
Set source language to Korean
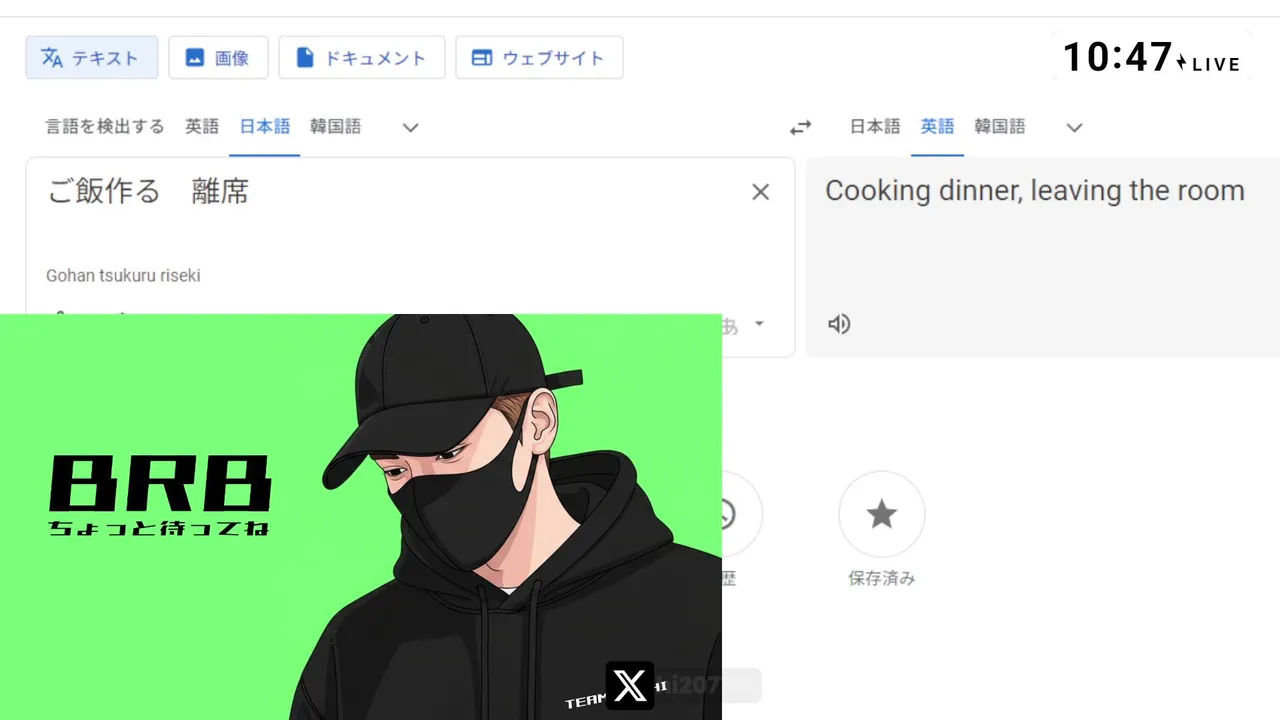tap(335, 127)
